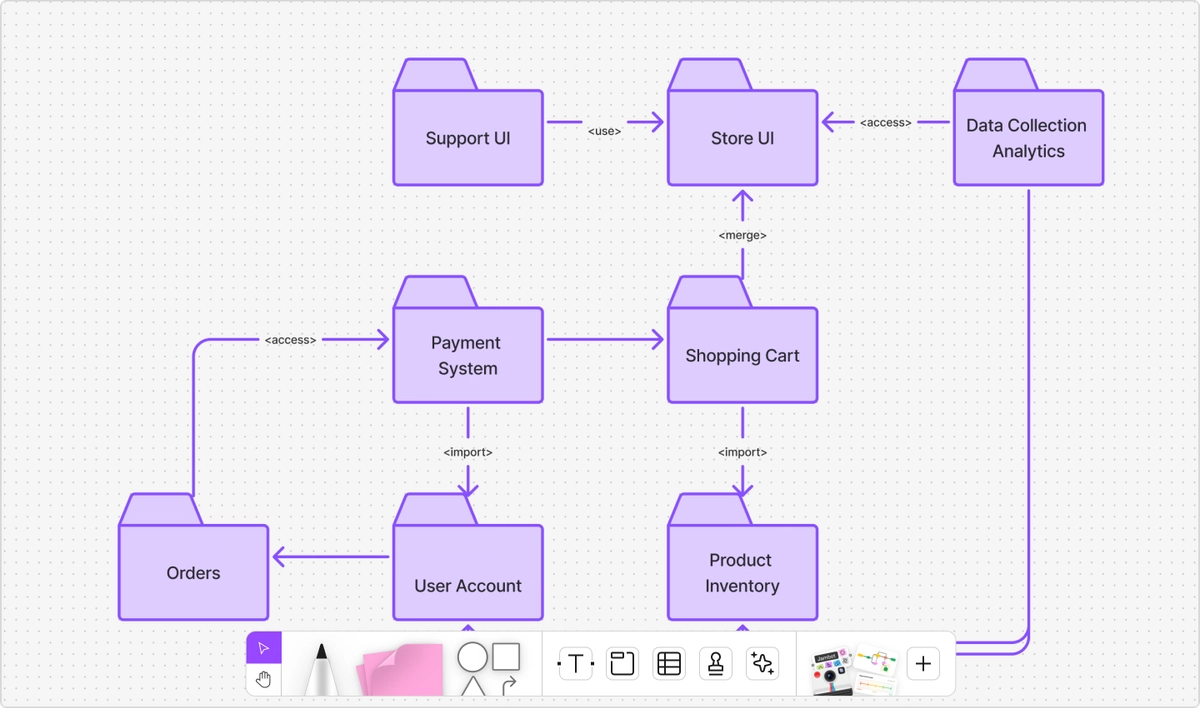Image resolution: width=1200 pixels, height=708 pixels.
Task: Select the Store UI package folder
Action: (742, 138)
